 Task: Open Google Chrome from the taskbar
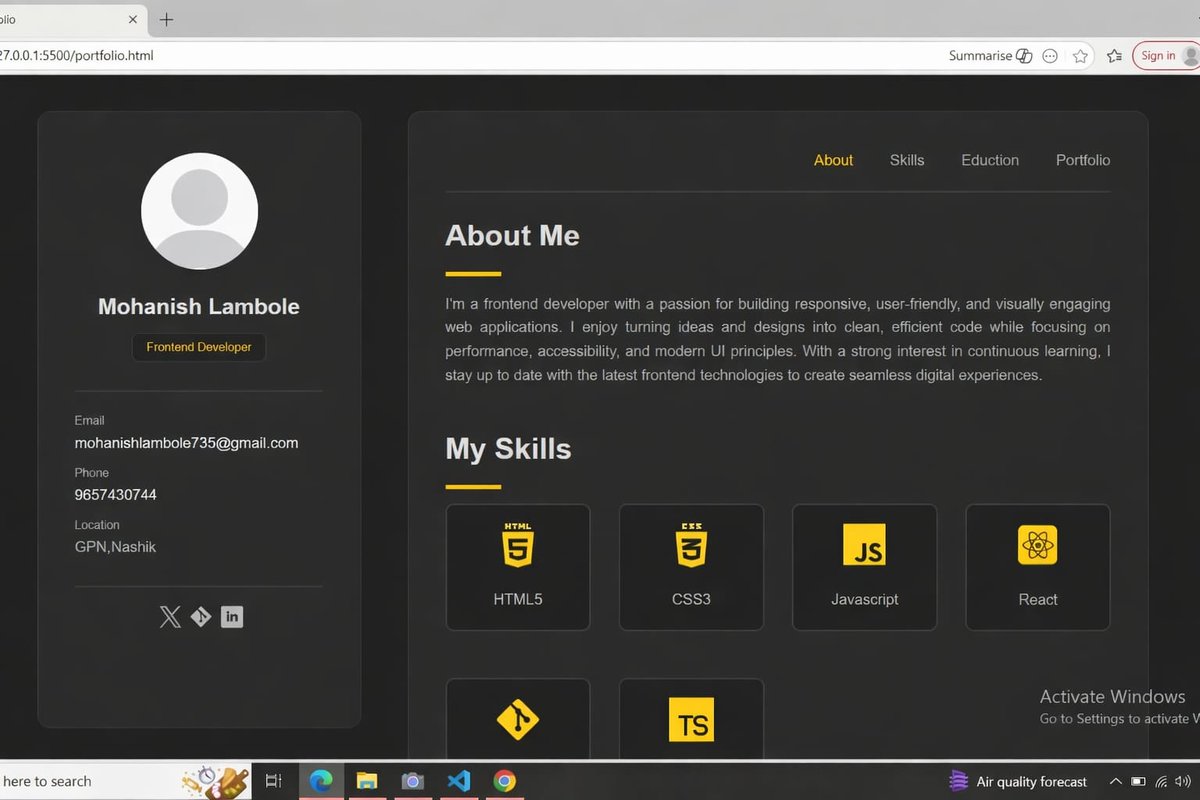click(x=504, y=781)
